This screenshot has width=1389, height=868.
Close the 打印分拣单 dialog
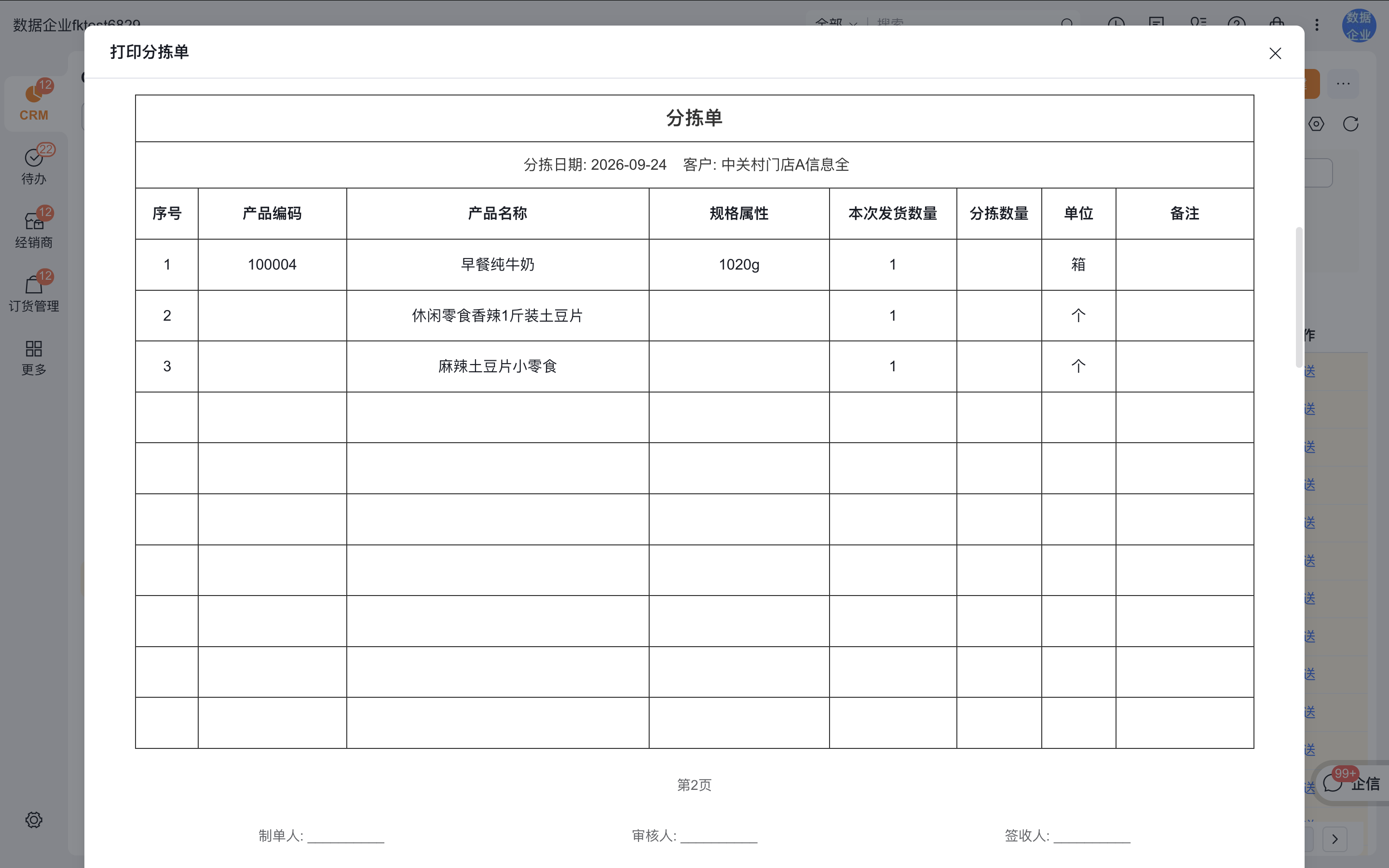[1275, 54]
